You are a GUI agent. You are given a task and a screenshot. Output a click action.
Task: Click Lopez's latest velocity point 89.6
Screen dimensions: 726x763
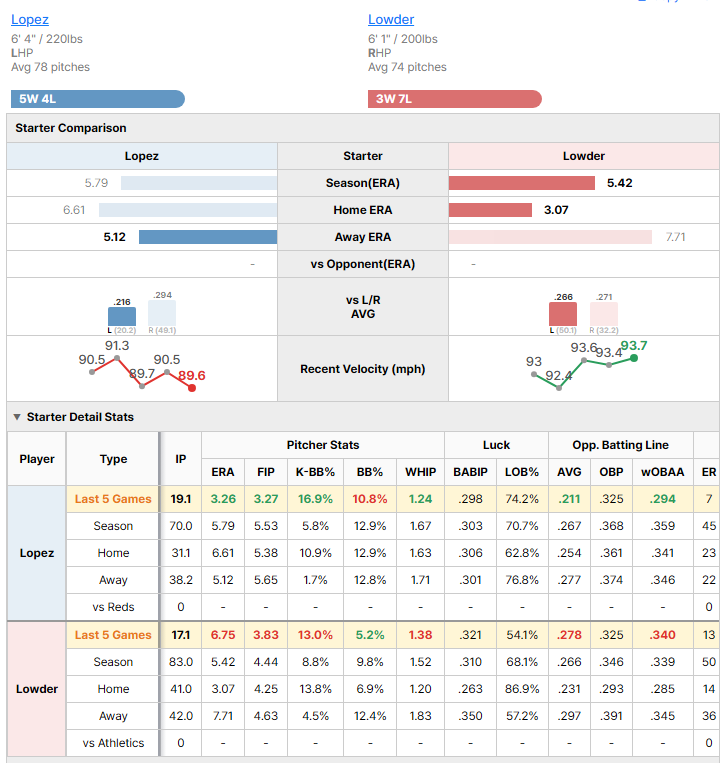pyautogui.click(x=192, y=388)
